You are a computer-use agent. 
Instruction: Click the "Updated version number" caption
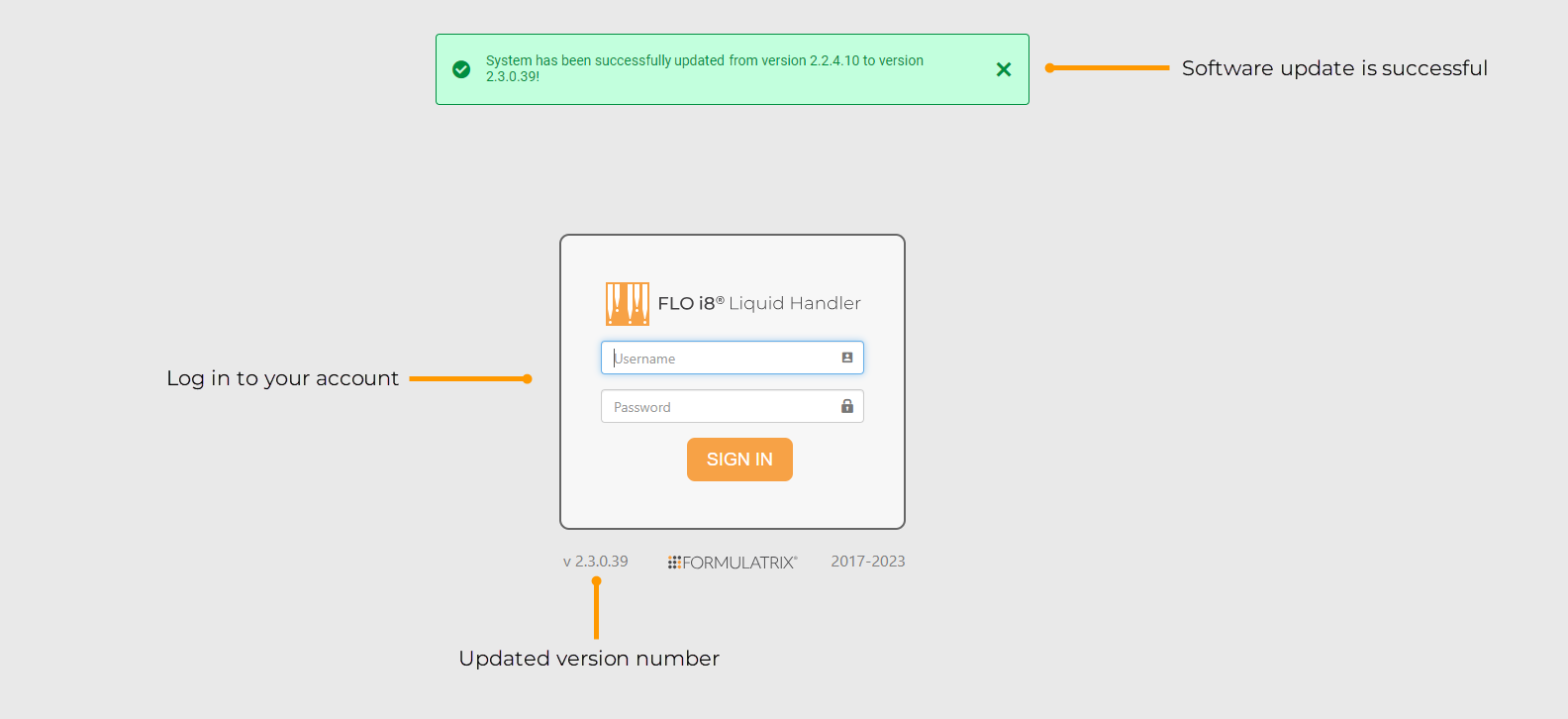(x=589, y=659)
